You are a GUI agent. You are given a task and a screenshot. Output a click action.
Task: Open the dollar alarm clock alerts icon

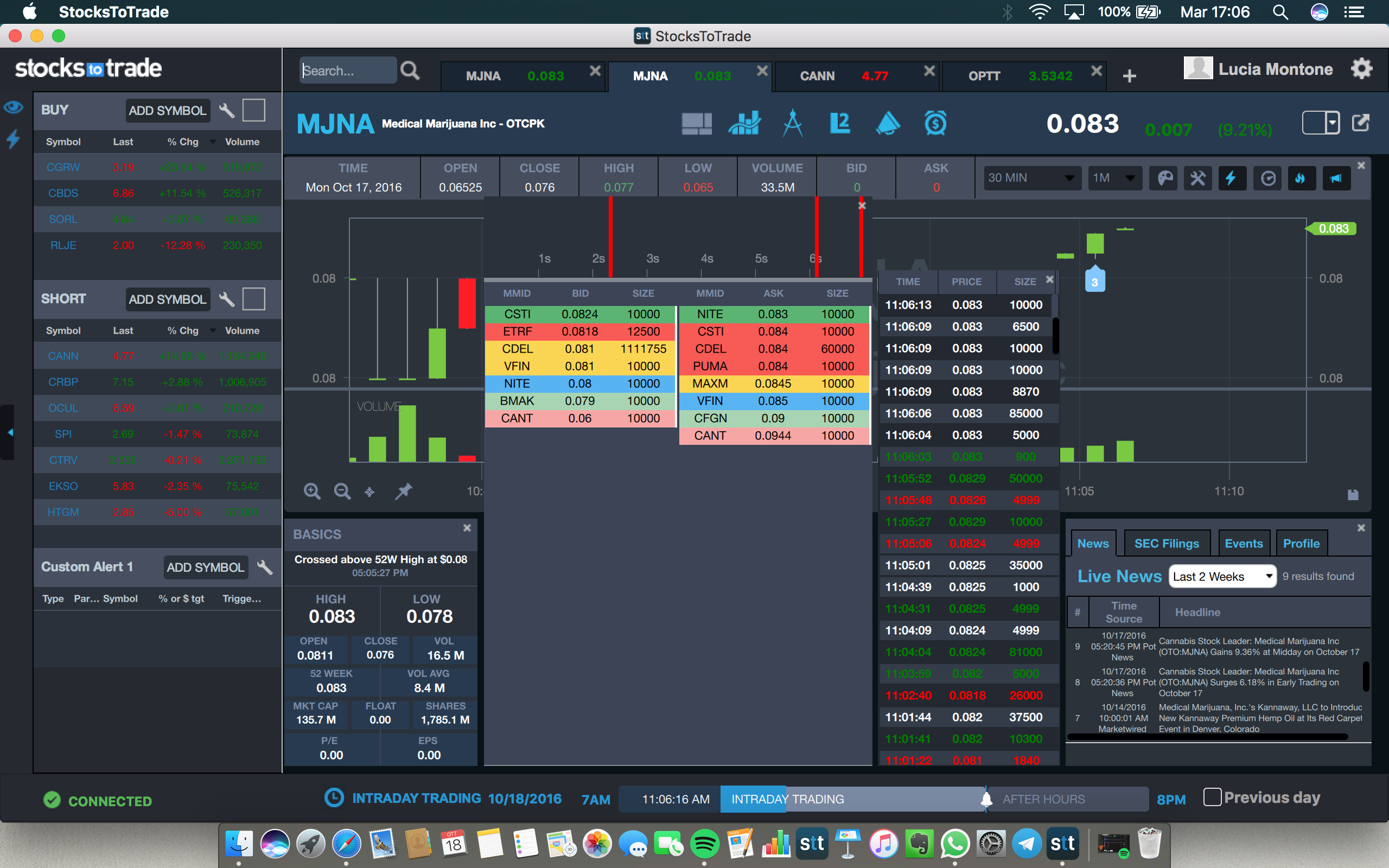click(x=935, y=124)
